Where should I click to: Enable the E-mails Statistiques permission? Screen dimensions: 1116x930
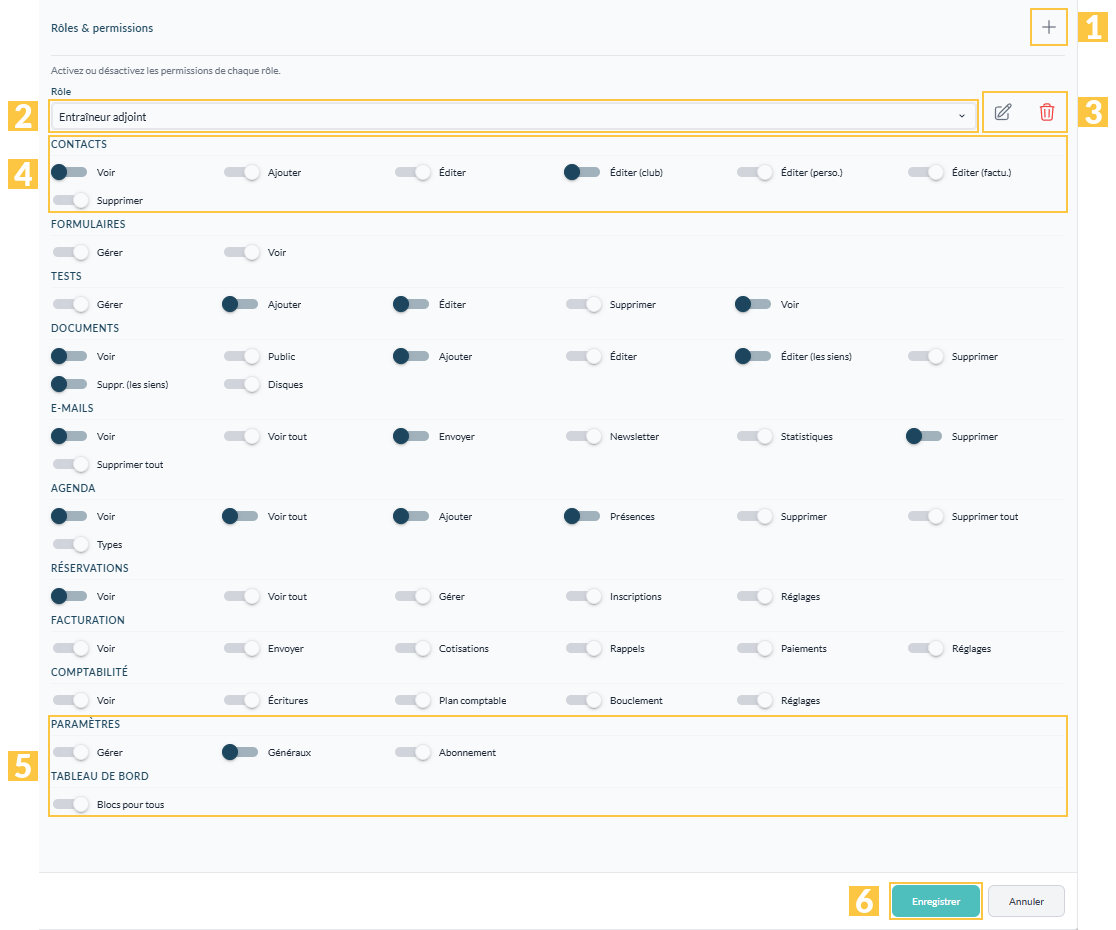coord(754,436)
